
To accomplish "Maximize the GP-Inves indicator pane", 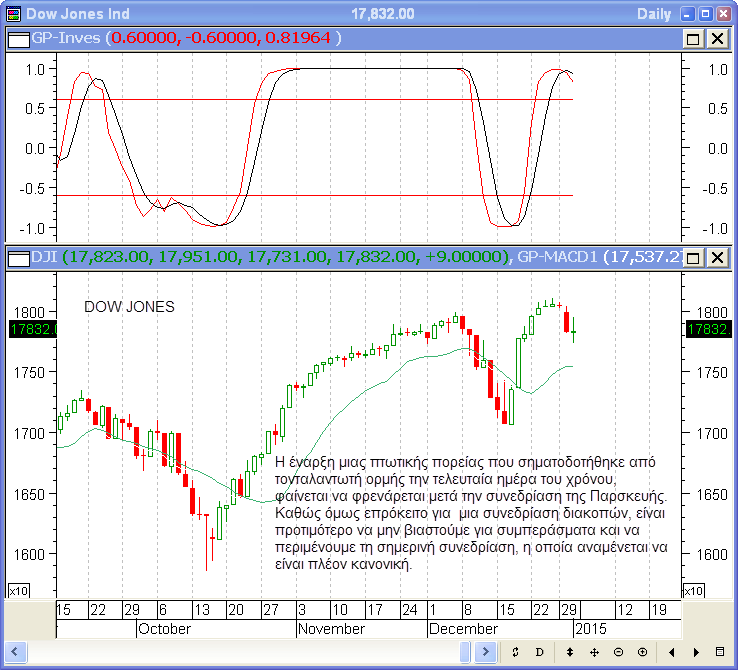I will (x=693, y=39).
